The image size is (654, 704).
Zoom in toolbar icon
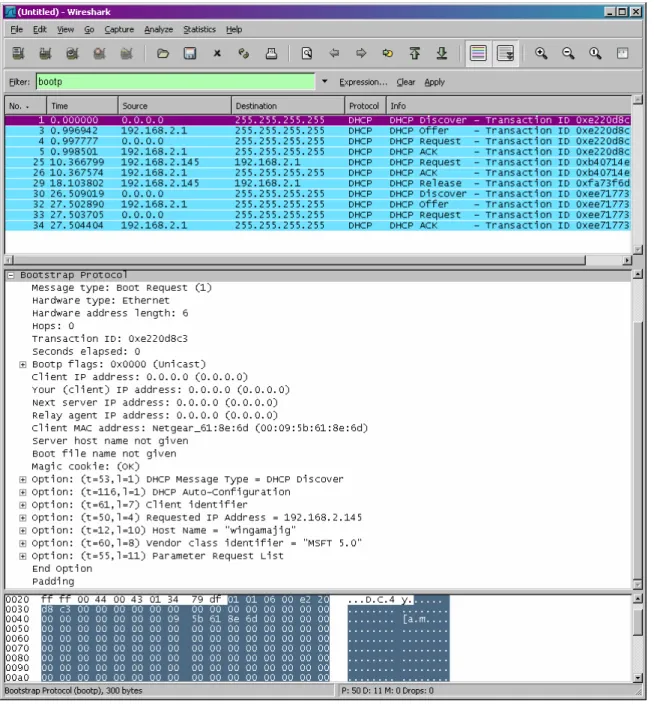pyautogui.click(x=541, y=53)
